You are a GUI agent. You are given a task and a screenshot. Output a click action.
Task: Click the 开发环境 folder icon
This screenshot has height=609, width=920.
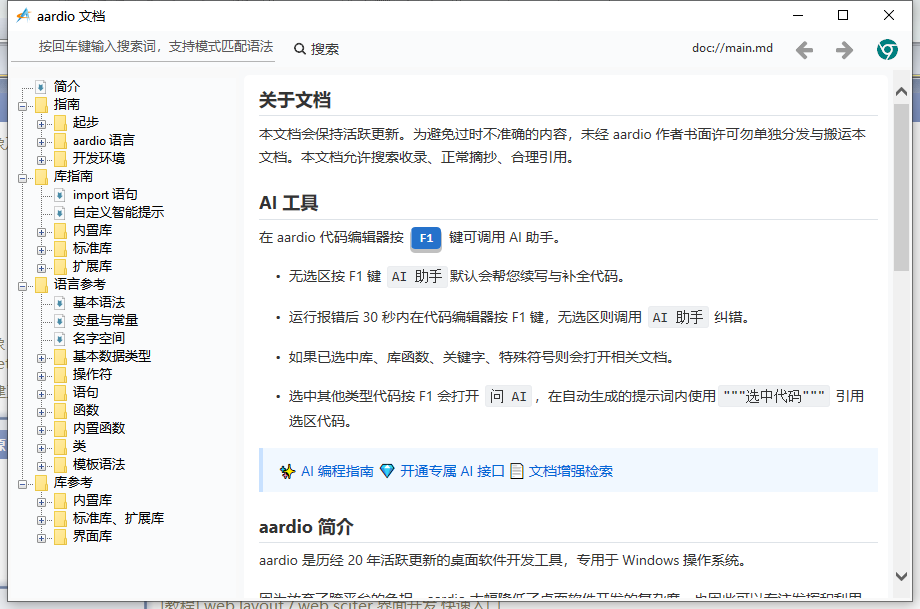(60, 159)
